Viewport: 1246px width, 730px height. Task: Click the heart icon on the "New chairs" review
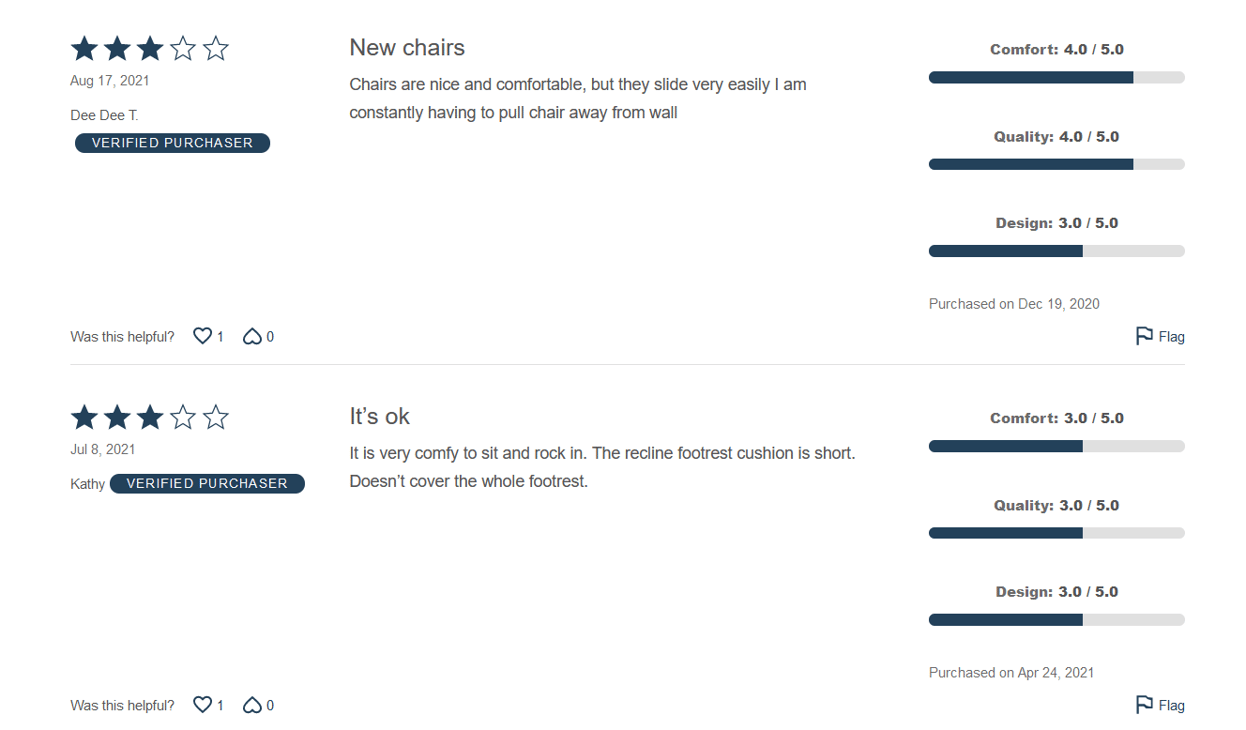(202, 336)
